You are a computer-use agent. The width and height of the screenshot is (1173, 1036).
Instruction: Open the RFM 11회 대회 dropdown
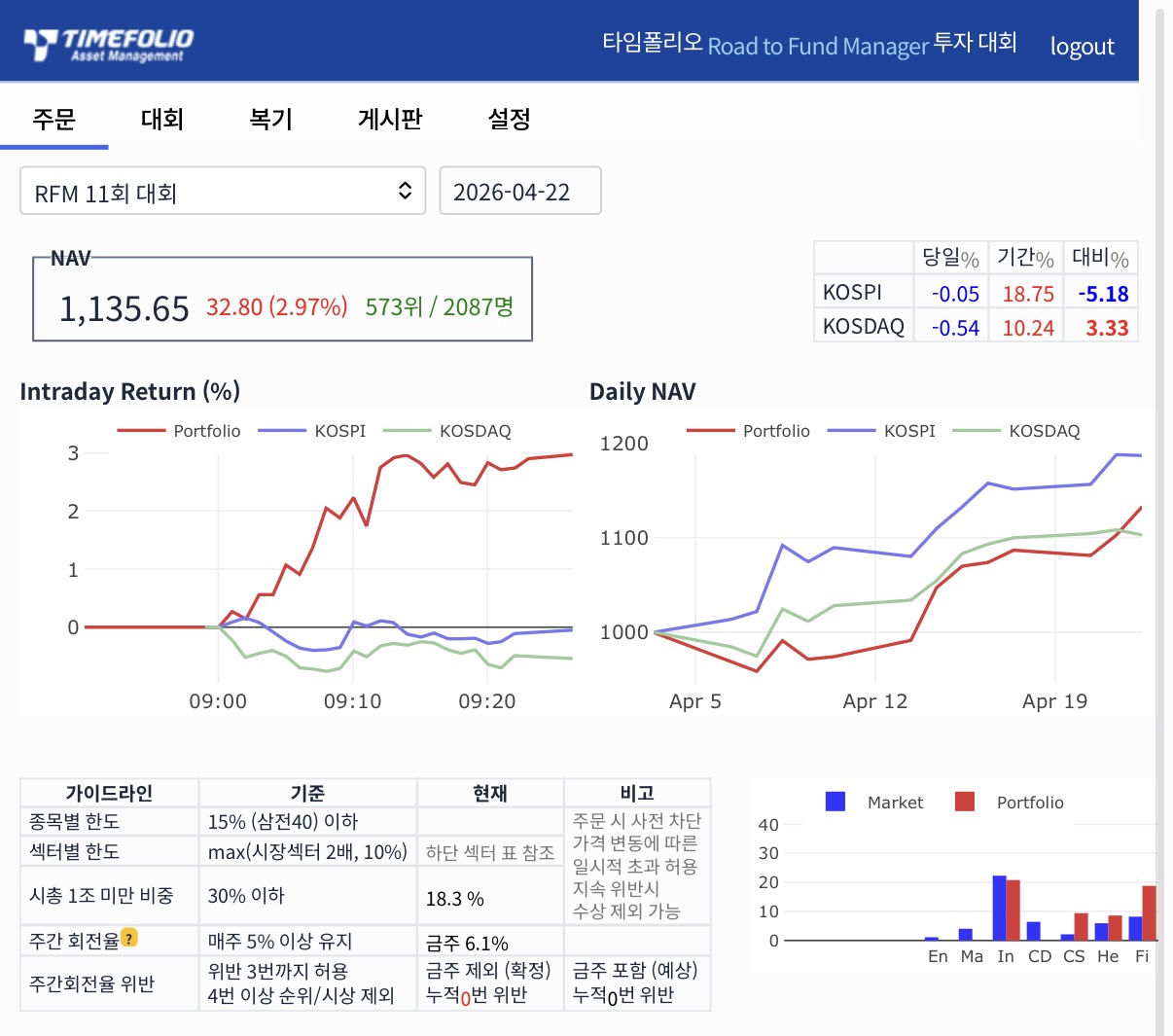tap(223, 191)
